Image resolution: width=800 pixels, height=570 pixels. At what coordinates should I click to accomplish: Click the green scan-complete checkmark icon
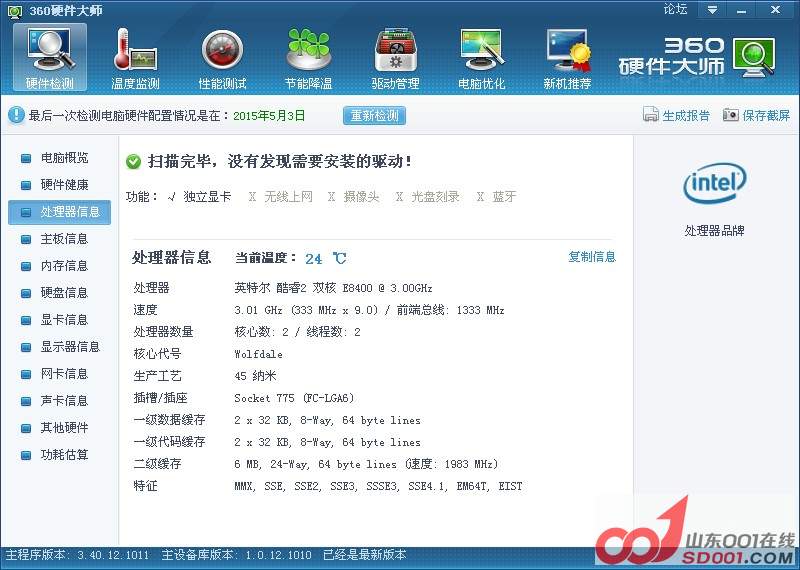pos(133,162)
